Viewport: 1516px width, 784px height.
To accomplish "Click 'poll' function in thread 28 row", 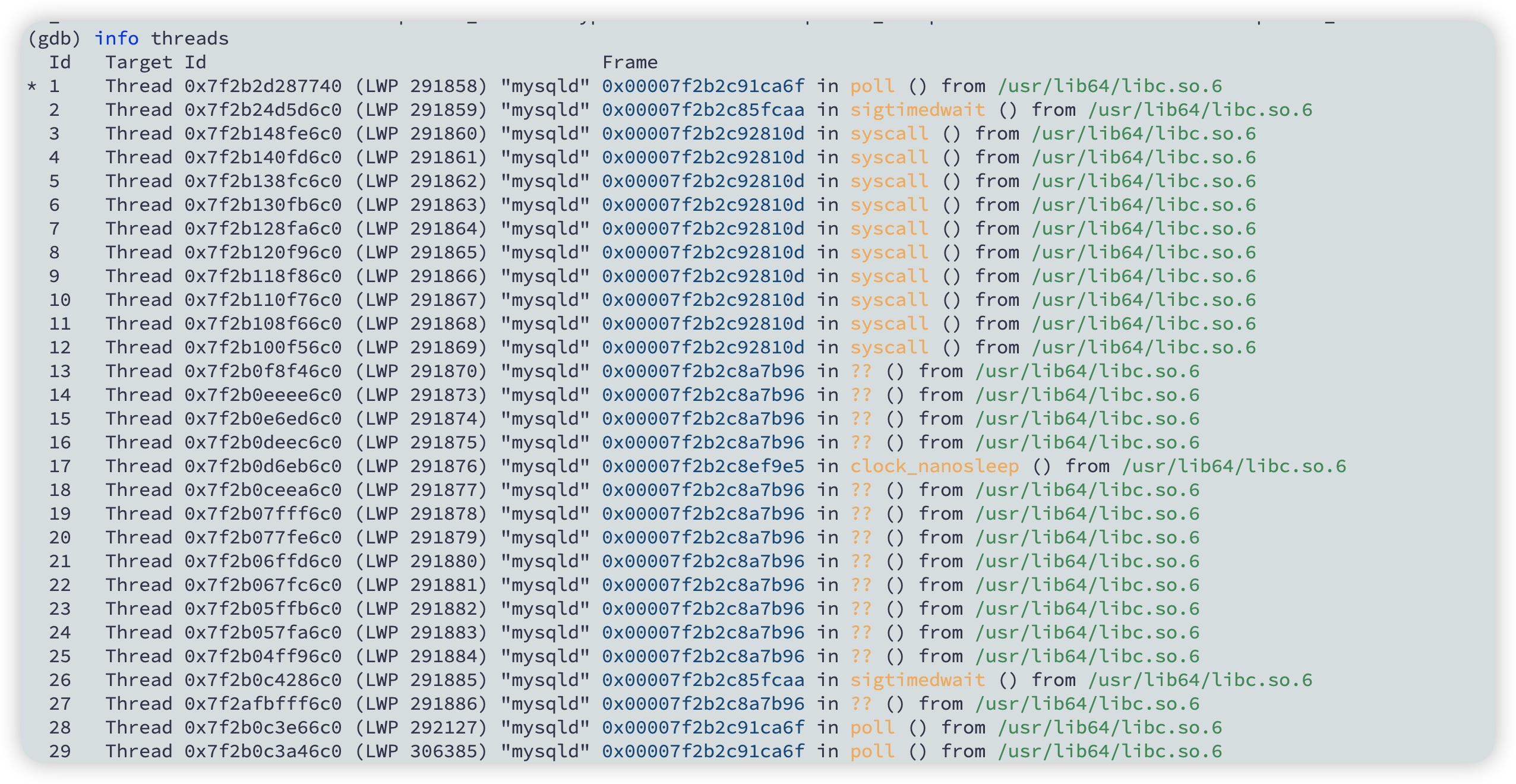I will (871, 728).
